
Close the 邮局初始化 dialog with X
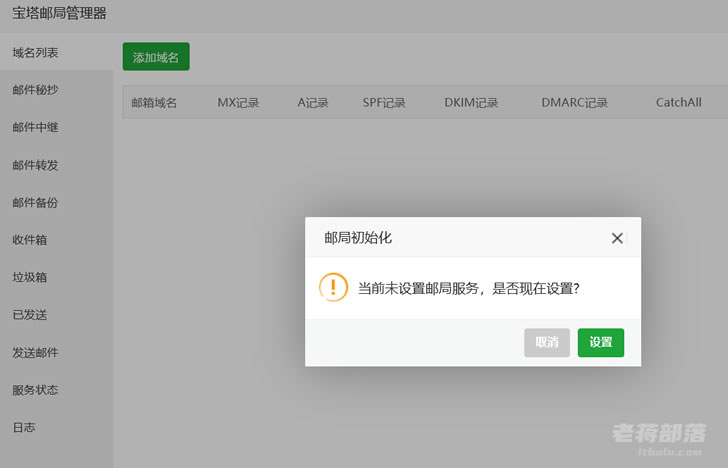click(x=617, y=238)
